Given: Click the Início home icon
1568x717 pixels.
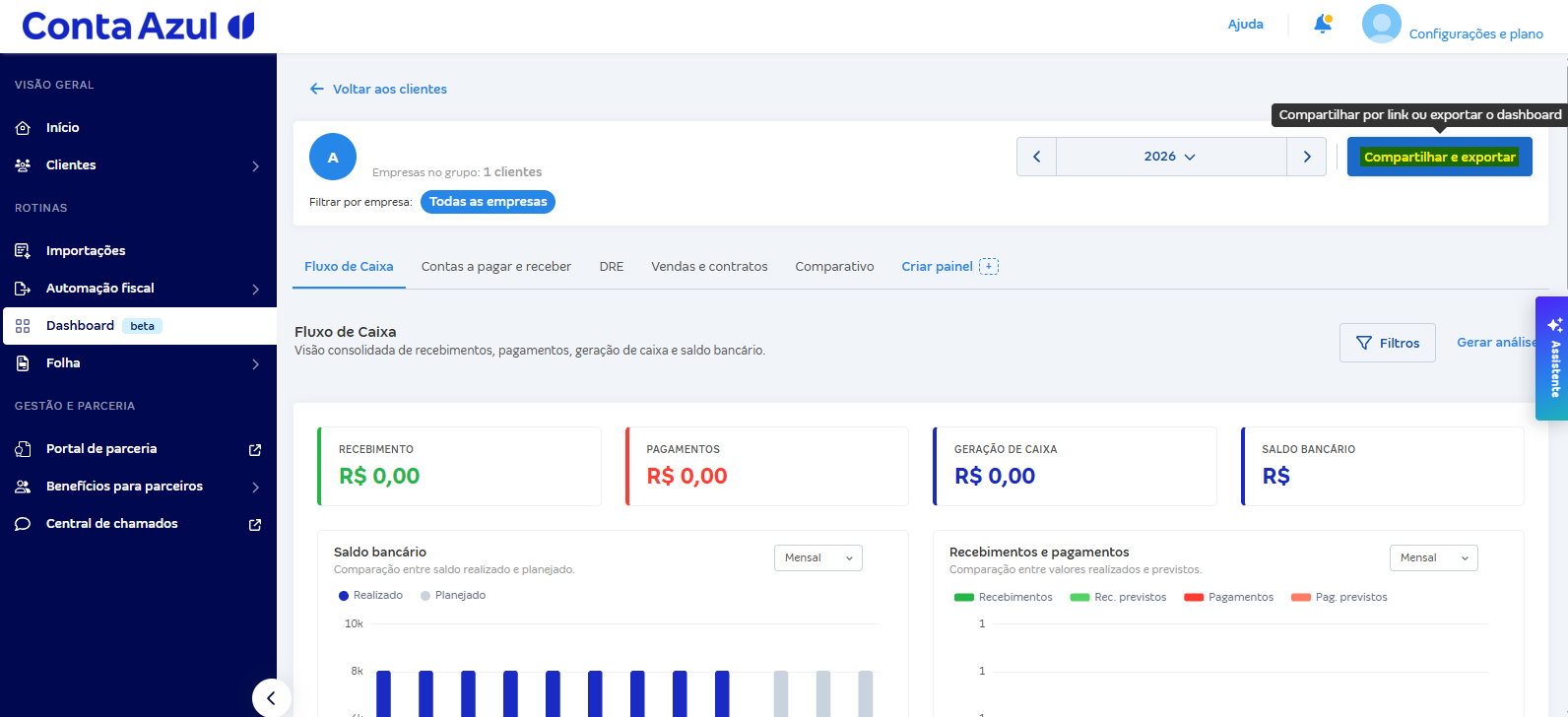Looking at the screenshot, I should (23, 128).
